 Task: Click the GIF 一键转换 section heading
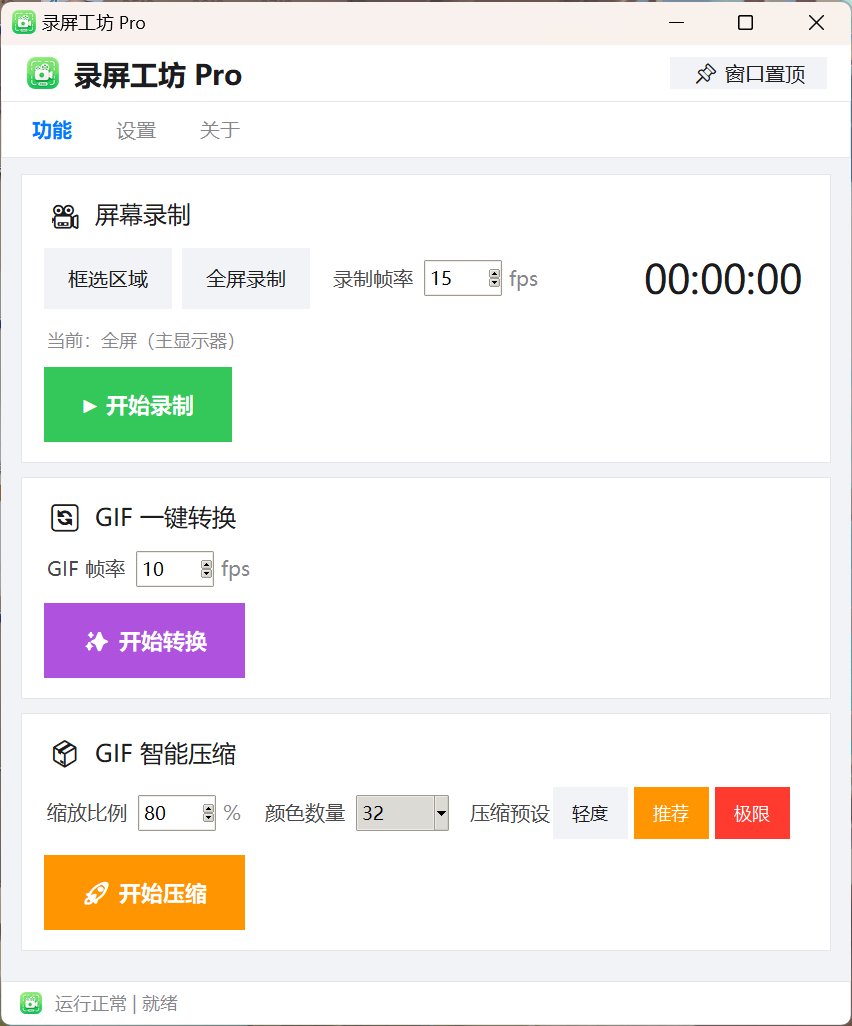pyautogui.click(x=166, y=518)
